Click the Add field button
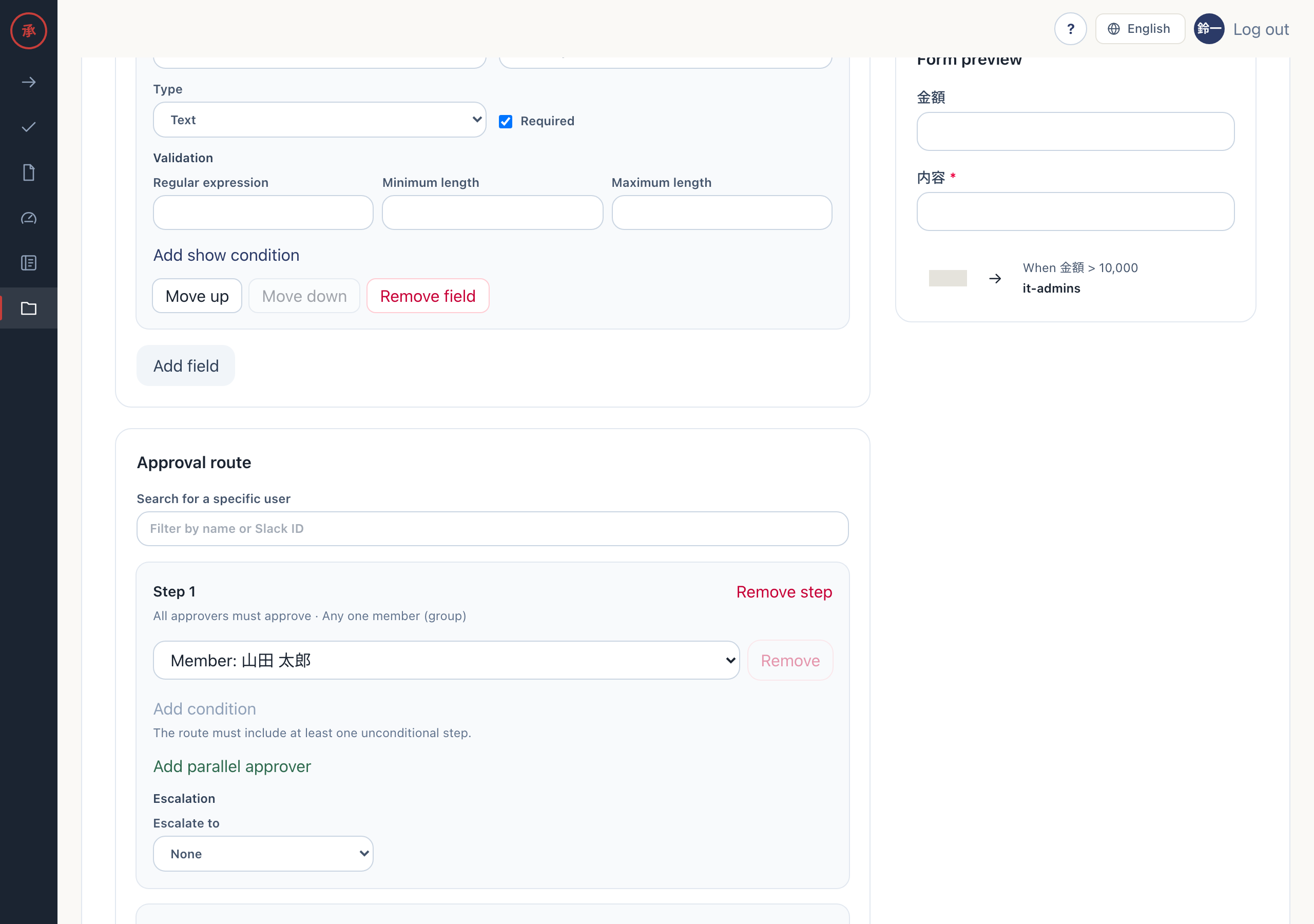1314x924 pixels. 185,366
